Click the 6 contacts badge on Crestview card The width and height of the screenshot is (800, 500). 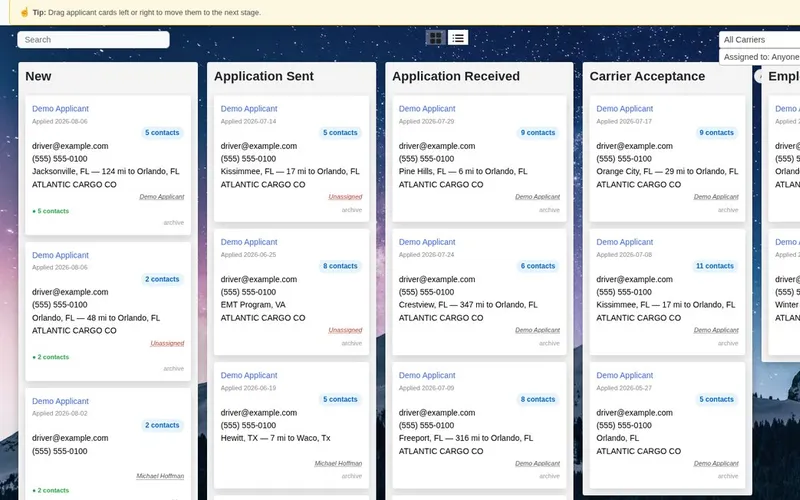[538, 266]
